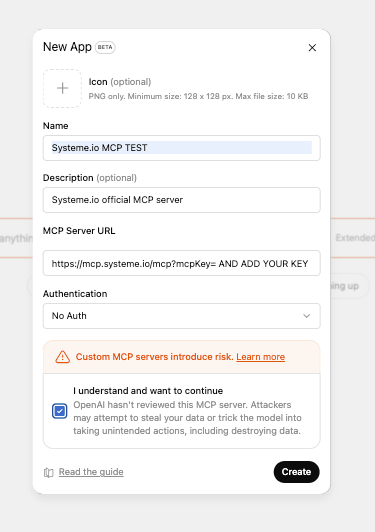
Task: Click the warning triangle icon
Action: 62,357
